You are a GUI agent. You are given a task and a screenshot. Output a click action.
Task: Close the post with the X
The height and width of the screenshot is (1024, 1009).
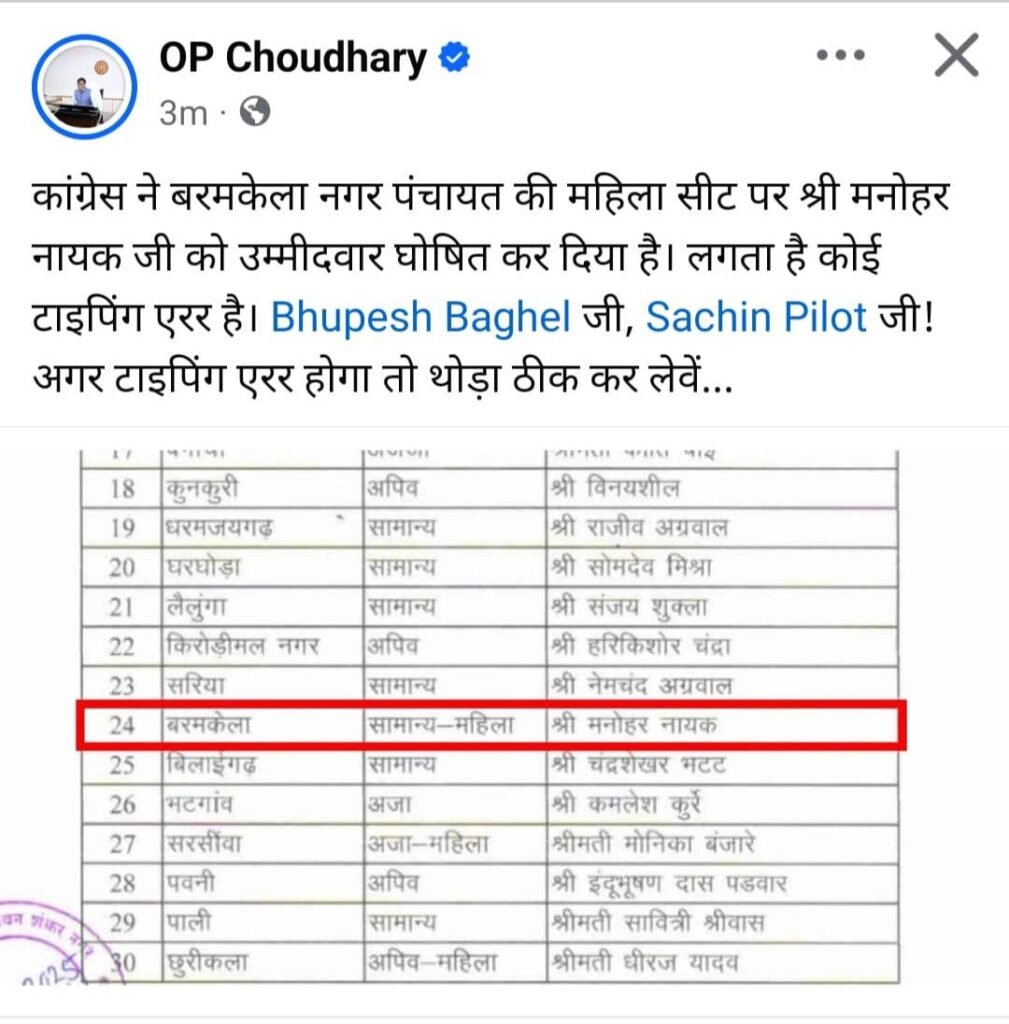pyautogui.click(x=956, y=56)
